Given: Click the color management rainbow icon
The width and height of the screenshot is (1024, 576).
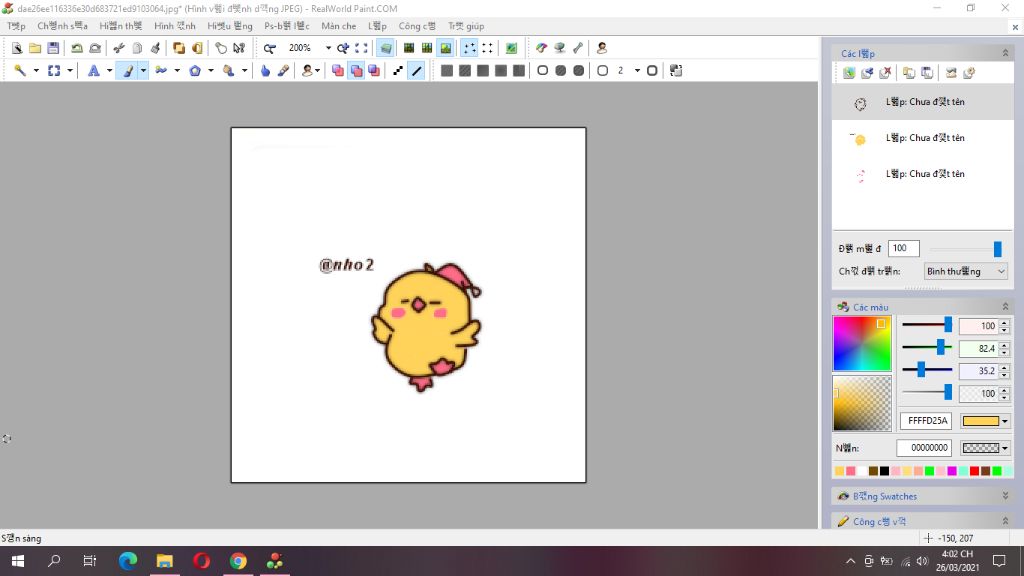Looking at the screenshot, I should coord(541,48).
